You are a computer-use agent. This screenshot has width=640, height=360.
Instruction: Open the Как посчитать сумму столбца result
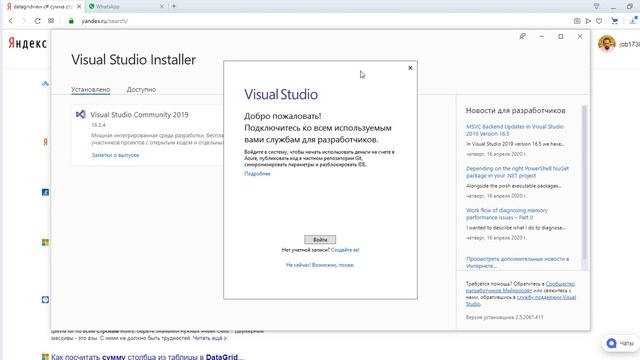pos(147,357)
